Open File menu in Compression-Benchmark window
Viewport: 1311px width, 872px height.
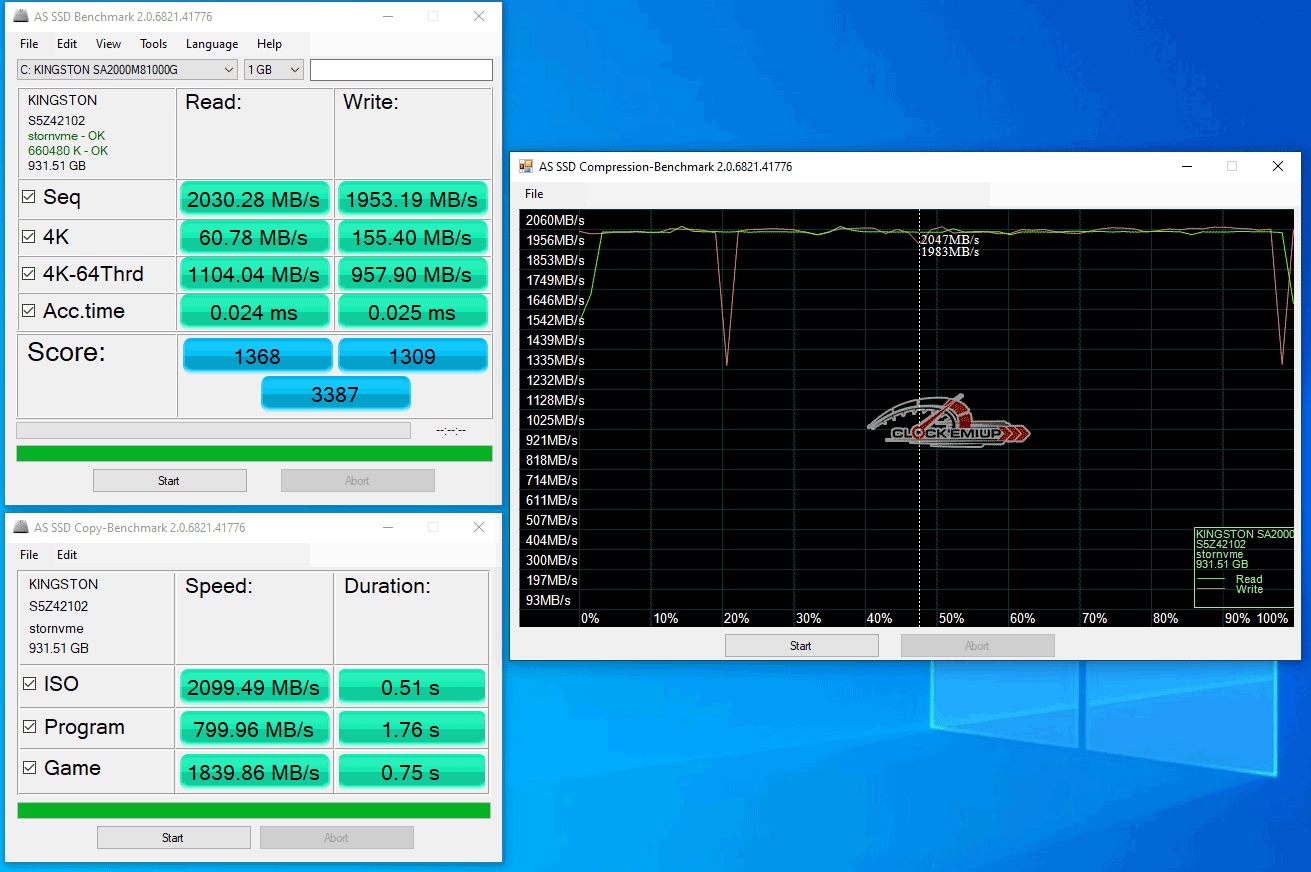(534, 194)
